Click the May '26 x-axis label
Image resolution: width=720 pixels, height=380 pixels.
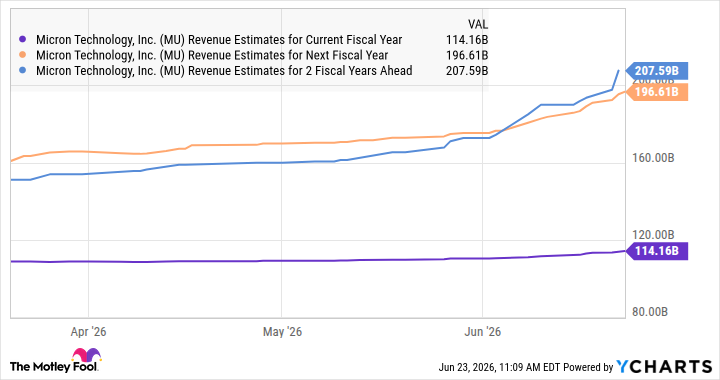coord(282,332)
